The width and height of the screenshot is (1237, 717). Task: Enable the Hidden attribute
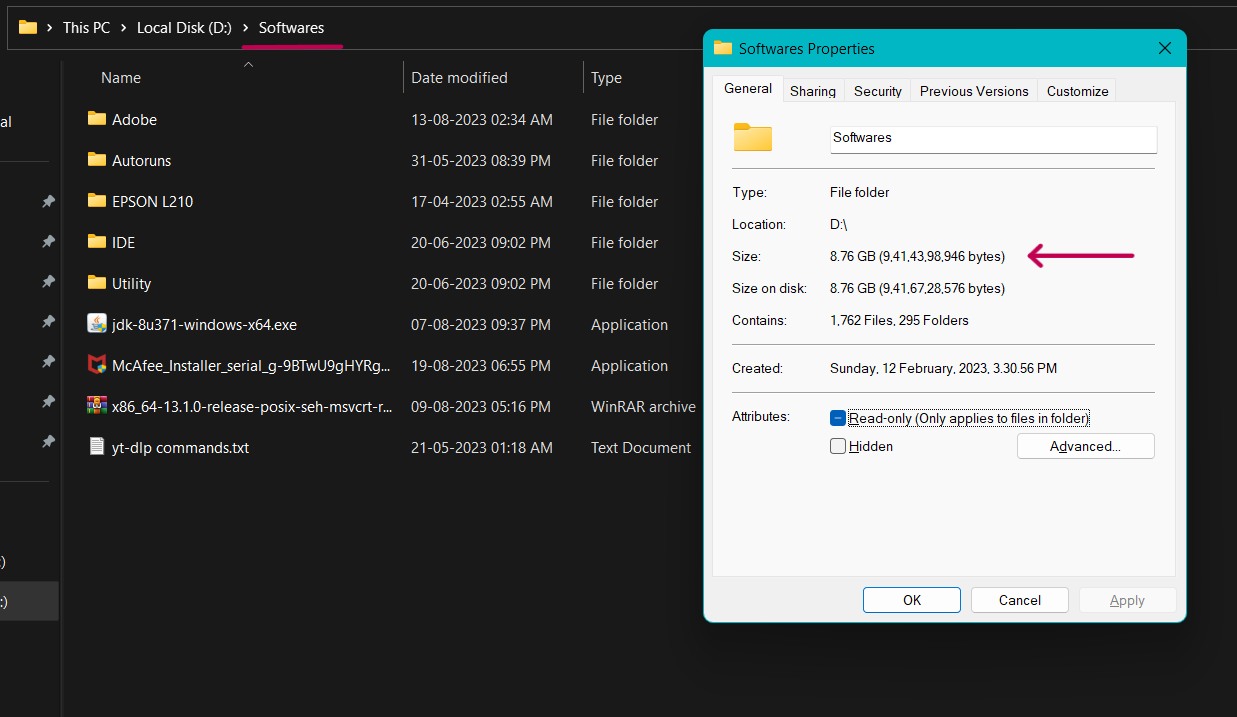[838, 446]
